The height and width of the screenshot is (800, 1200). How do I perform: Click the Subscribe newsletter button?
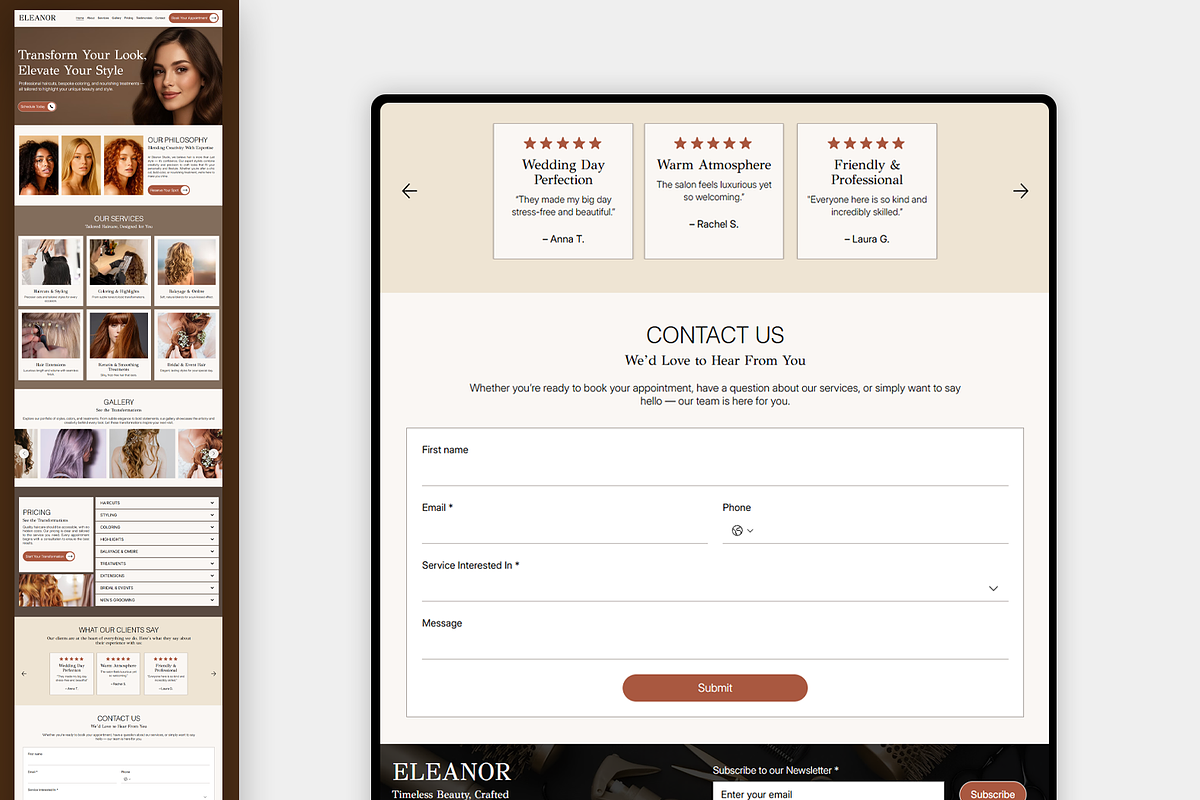coord(993,793)
